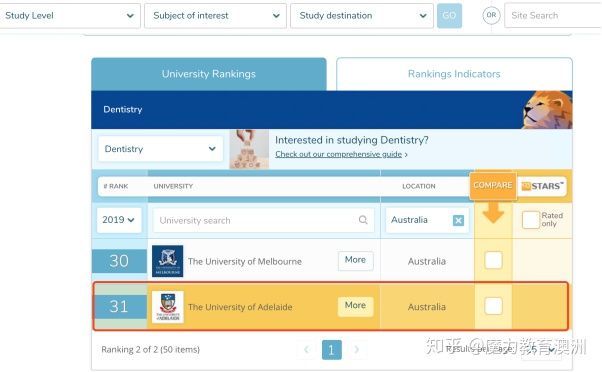Open the Check out our comprehensive guide link

339,154
